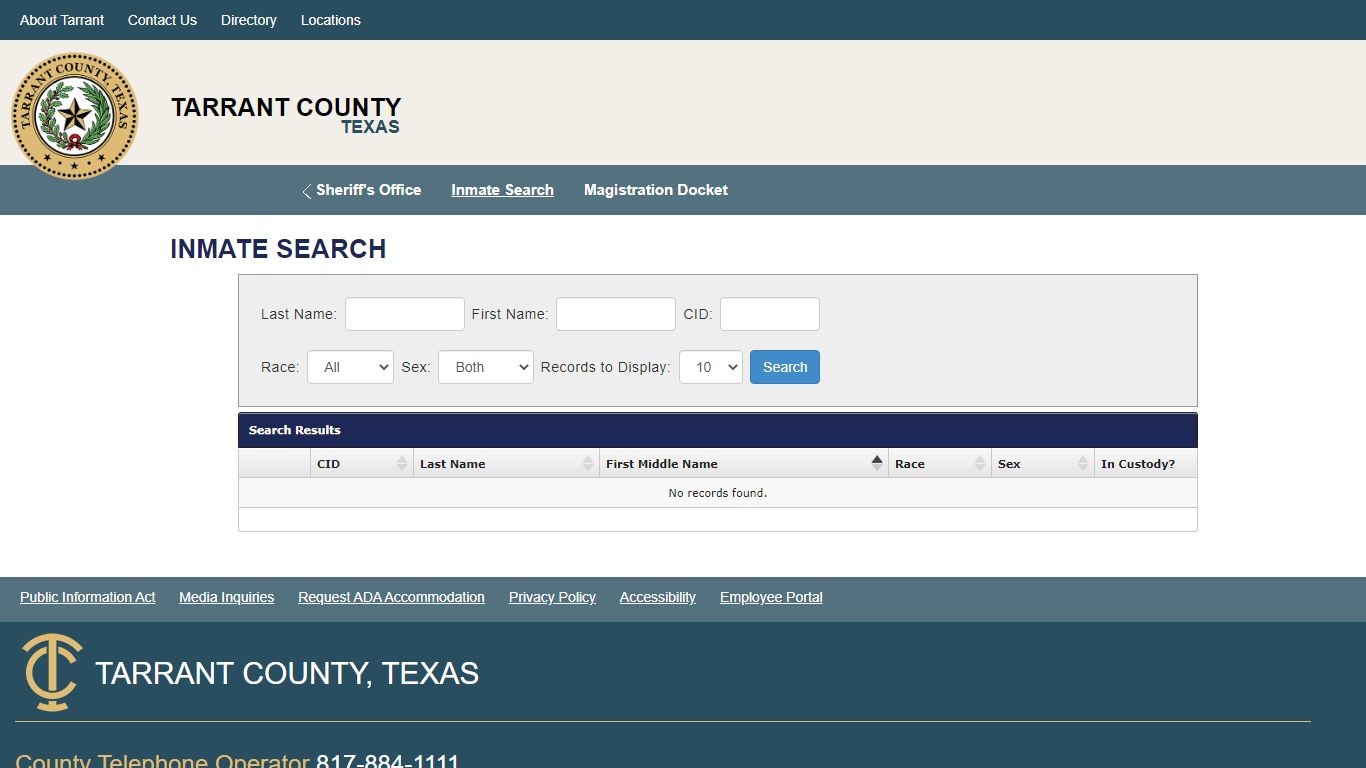Click the TARRANT COUNTY header title
This screenshot has width=1366, height=768.
[x=286, y=107]
